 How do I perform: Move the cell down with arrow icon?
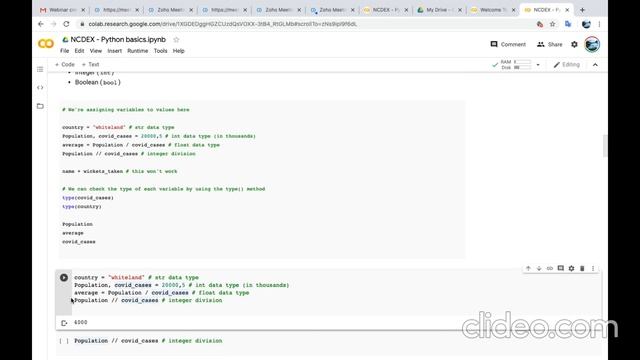click(x=539, y=268)
